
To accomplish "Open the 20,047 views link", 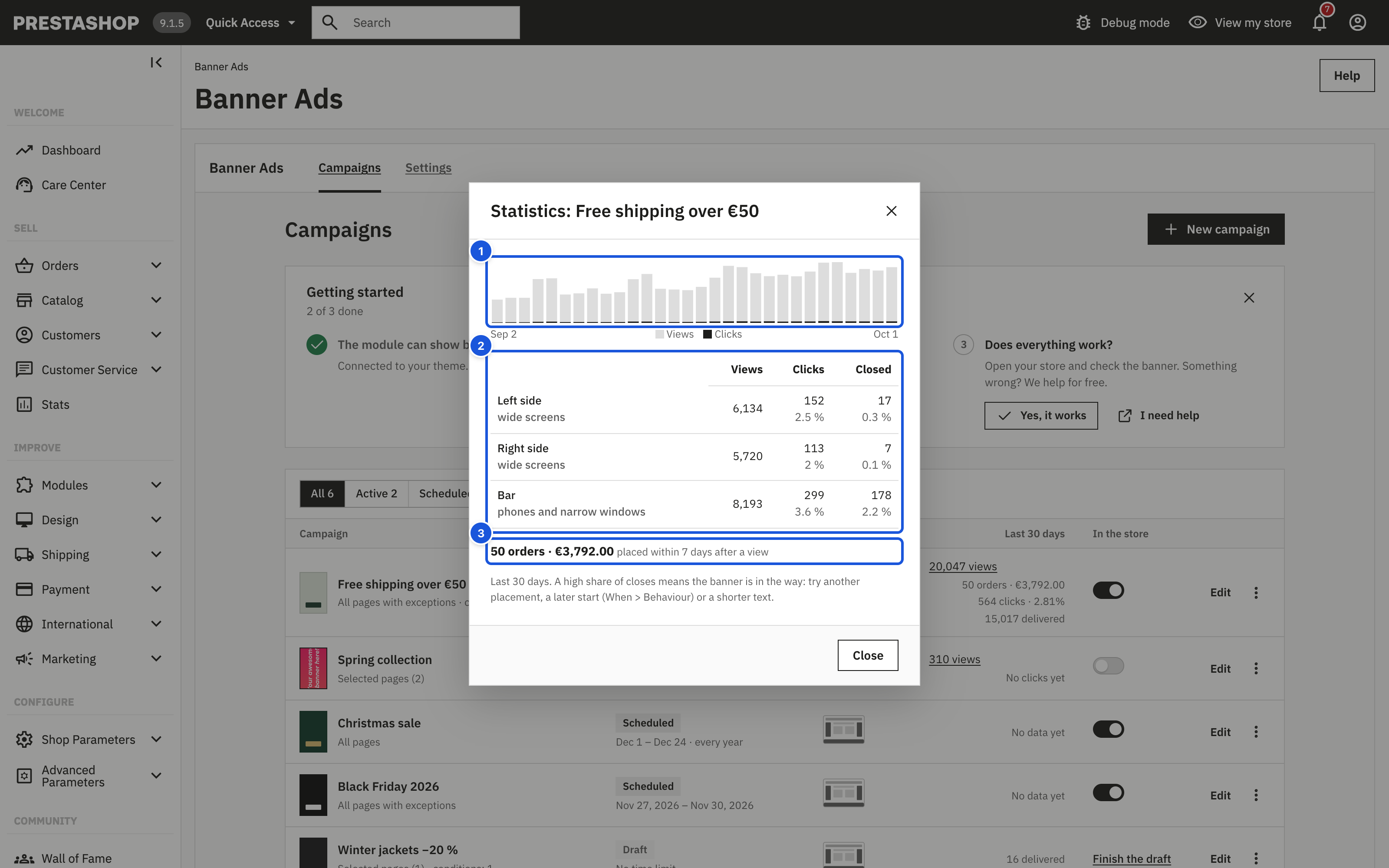I will click(963, 567).
